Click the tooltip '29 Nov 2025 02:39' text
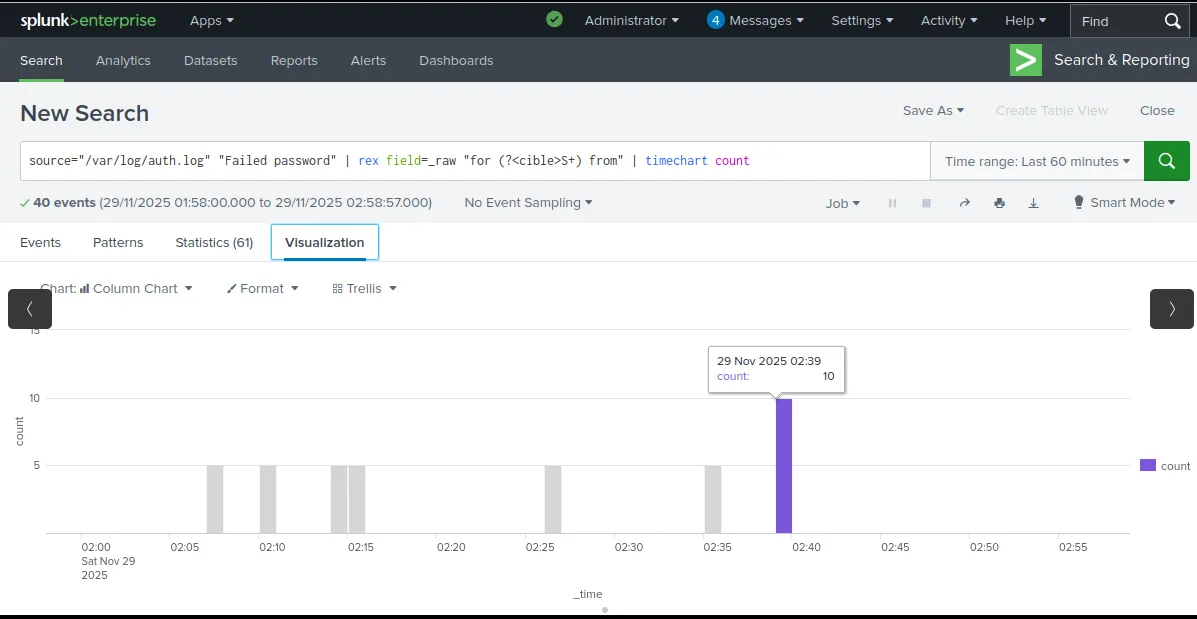The height and width of the screenshot is (619, 1197). click(x=769, y=361)
